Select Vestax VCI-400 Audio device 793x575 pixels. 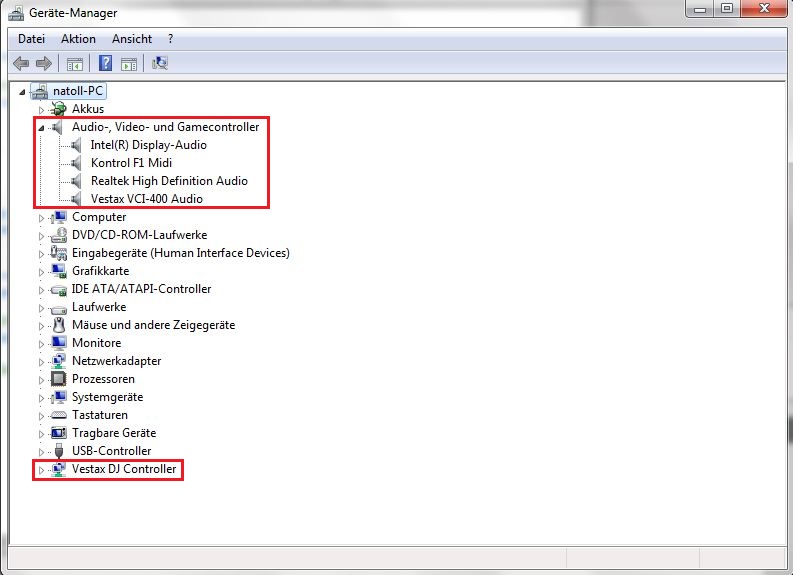(x=147, y=199)
